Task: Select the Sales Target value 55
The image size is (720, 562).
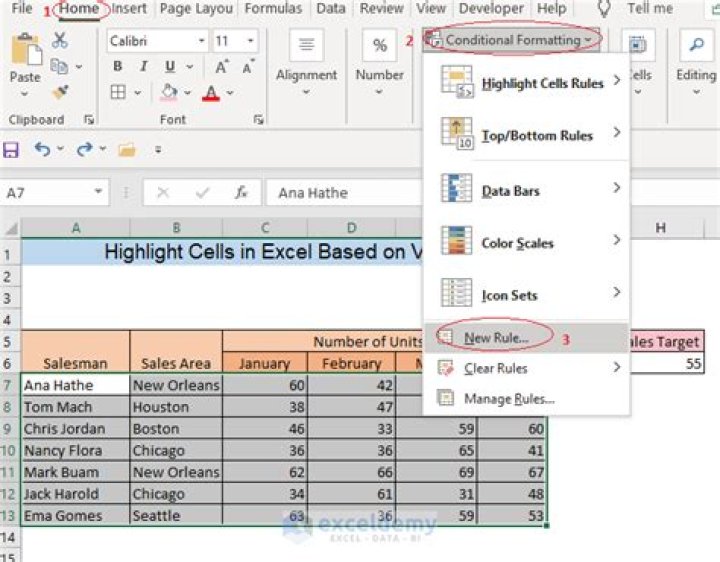Action: pos(667,364)
